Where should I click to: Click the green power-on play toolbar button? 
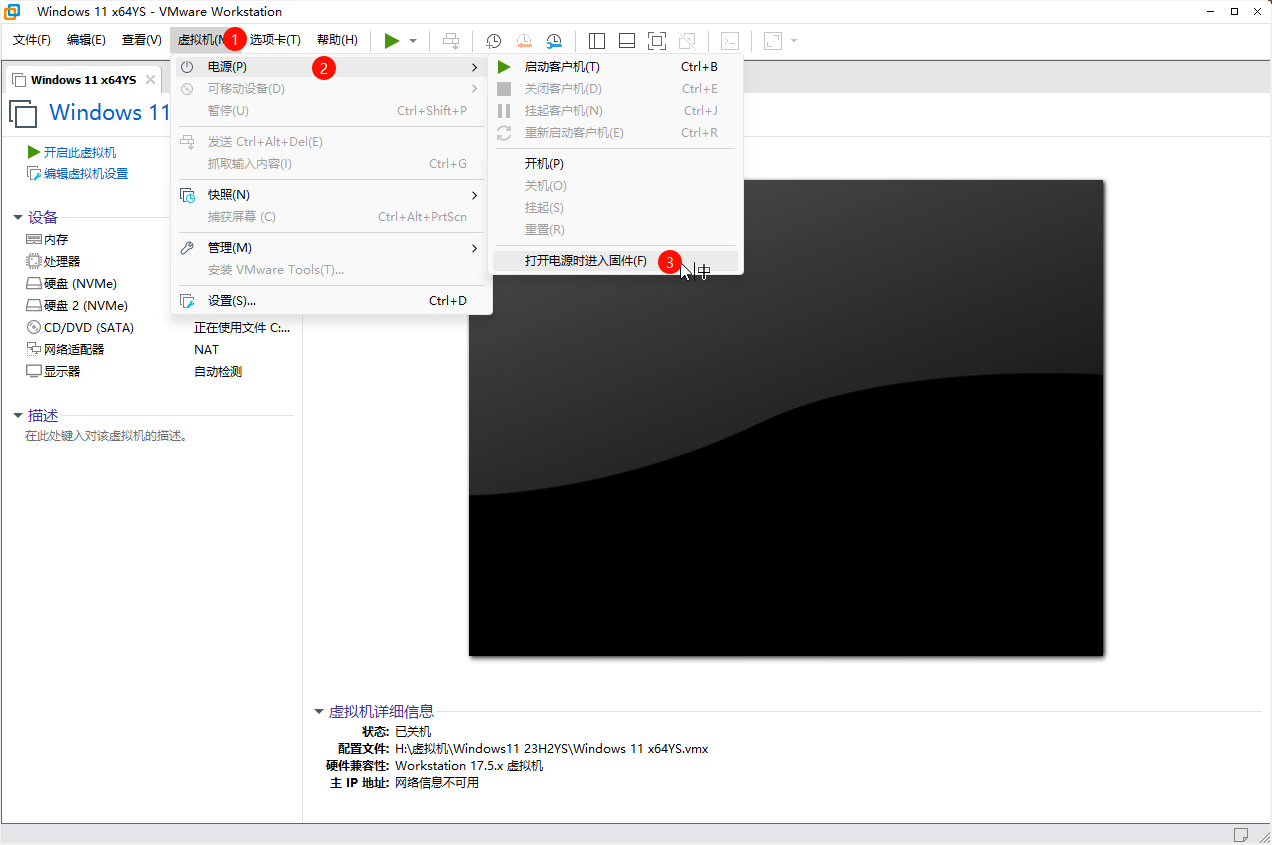click(392, 40)
